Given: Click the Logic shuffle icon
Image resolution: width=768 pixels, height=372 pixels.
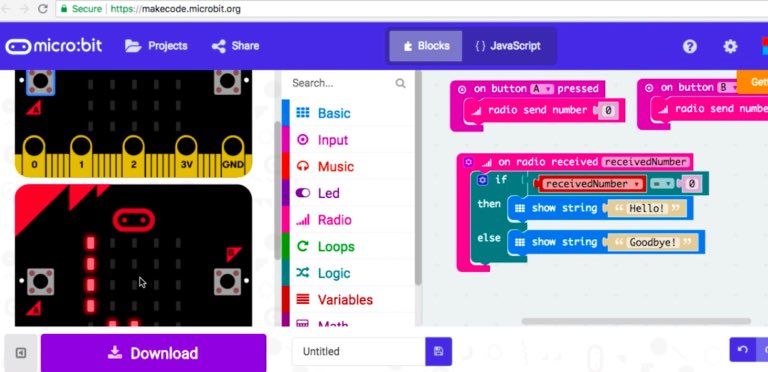Looking at the screenshot, I should click(303, 273).
